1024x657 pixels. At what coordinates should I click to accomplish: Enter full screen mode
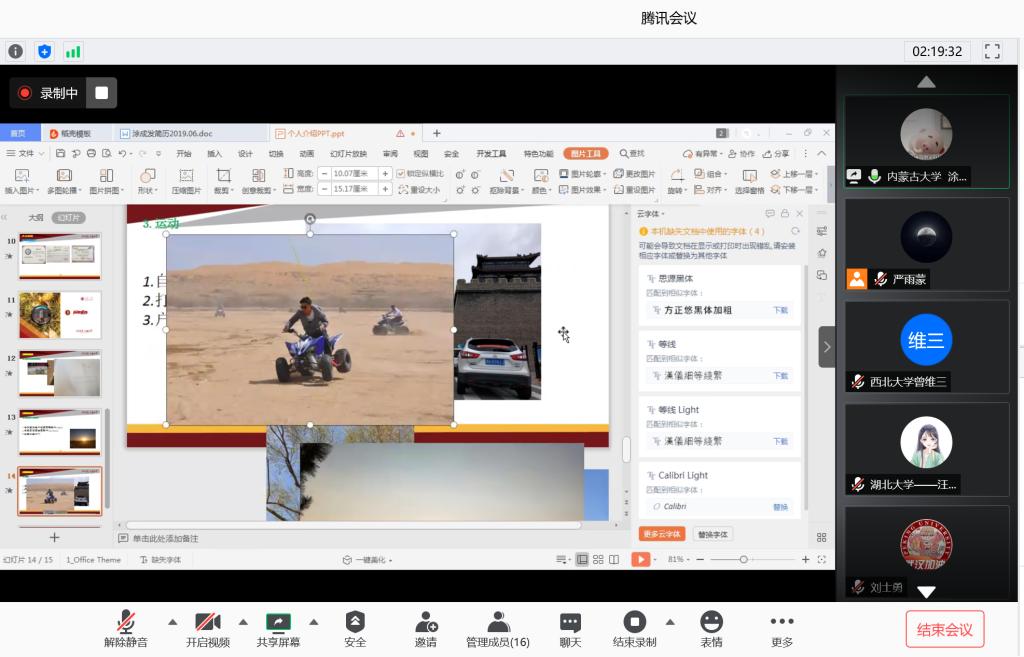[992, 51]
